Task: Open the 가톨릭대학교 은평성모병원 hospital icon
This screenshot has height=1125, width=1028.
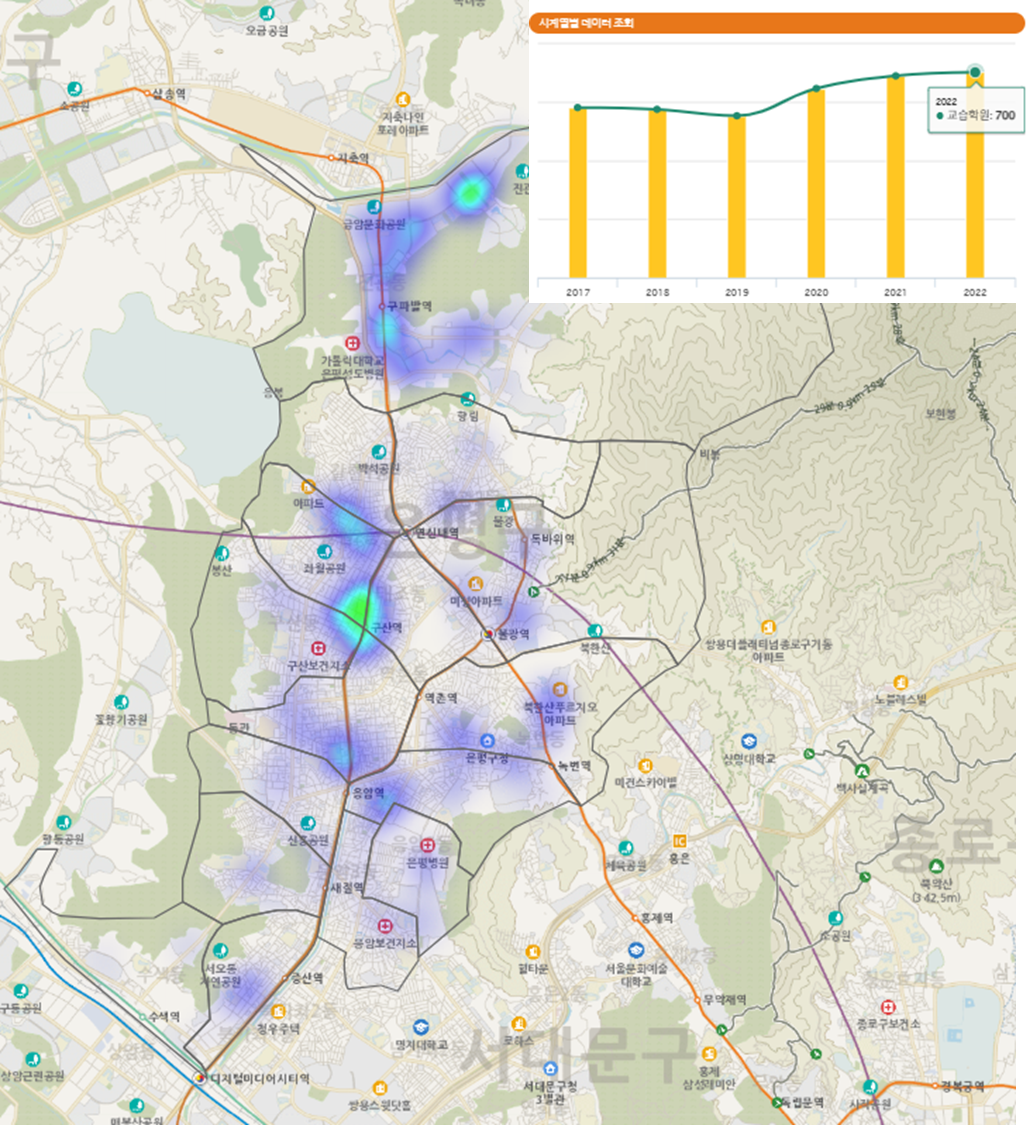Action: (x=352, y=343)
